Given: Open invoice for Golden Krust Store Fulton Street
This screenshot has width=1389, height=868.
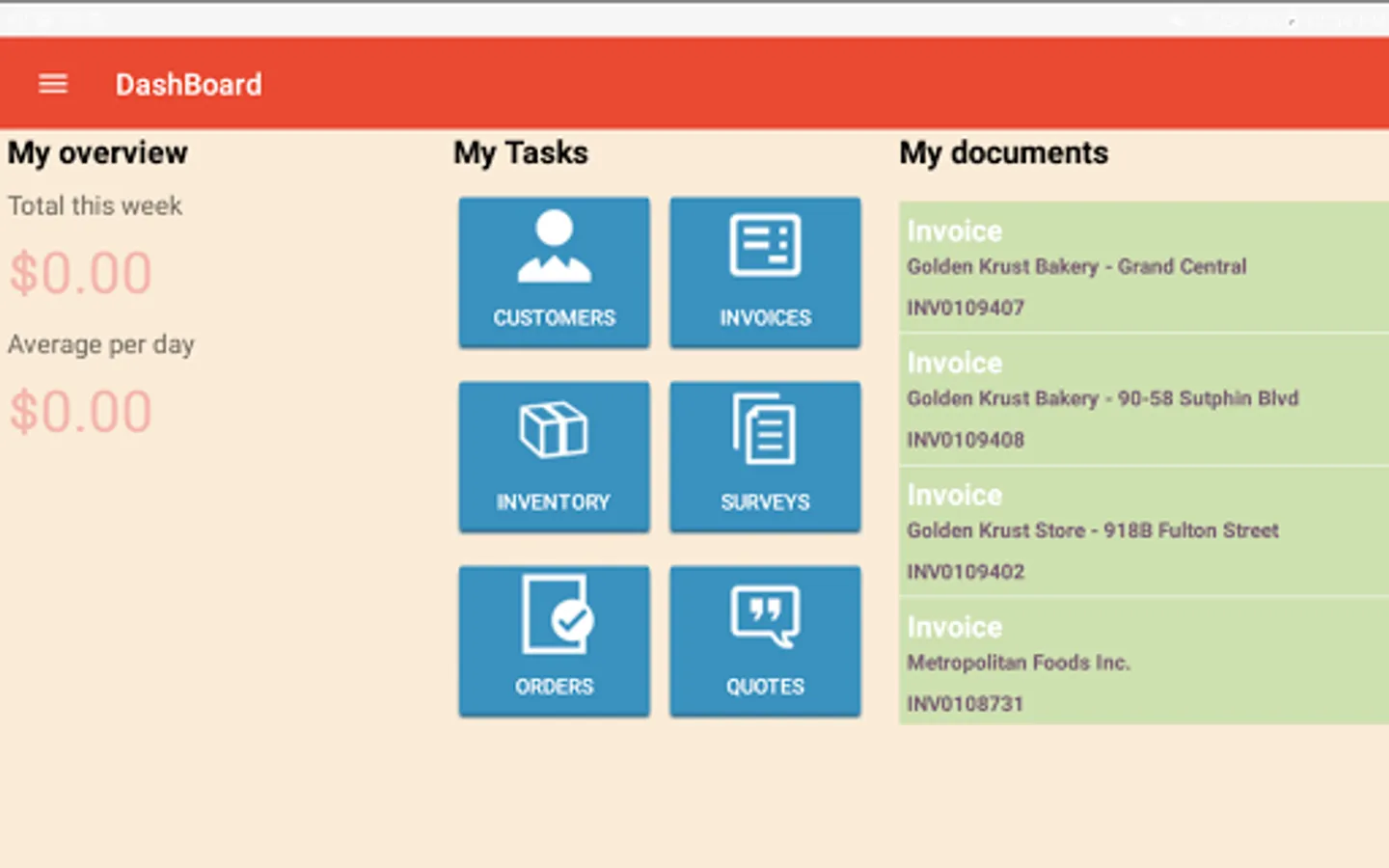Looking at the screenshot, I should 1144,531.
